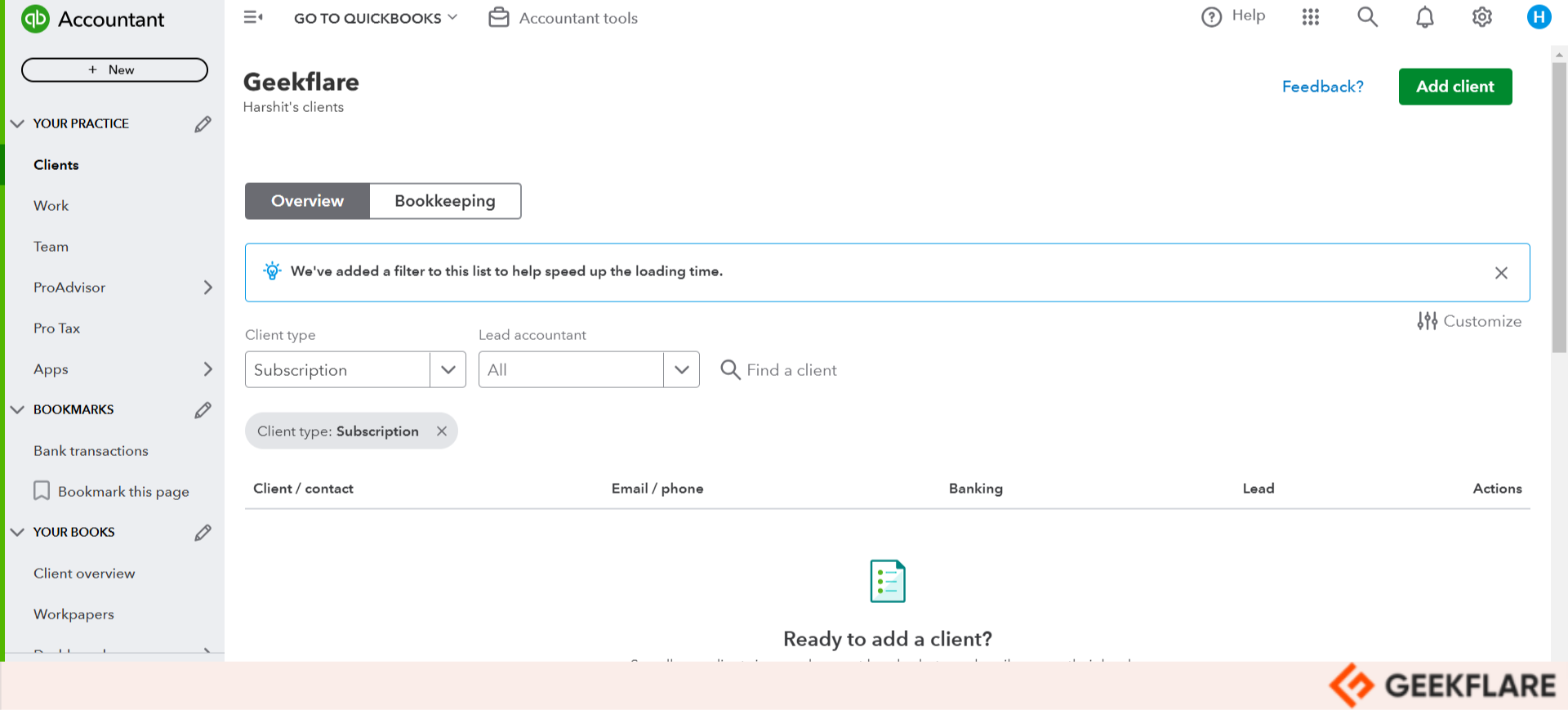The width and height of the screenshot is (1568, 710).
Task: Open Client overview in sidebar
Action: point(84,574)
